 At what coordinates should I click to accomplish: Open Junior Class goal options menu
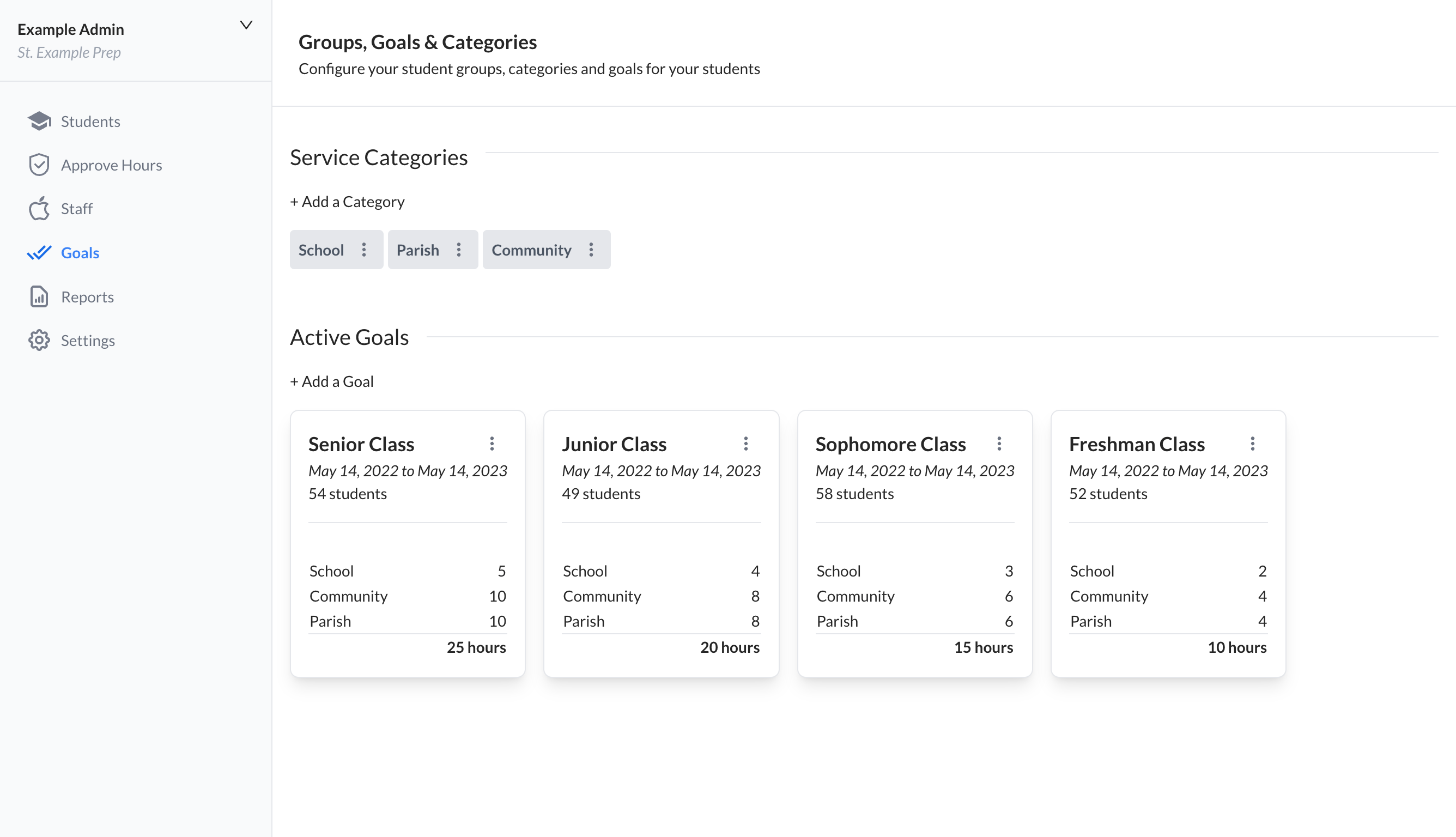(745, 444)
